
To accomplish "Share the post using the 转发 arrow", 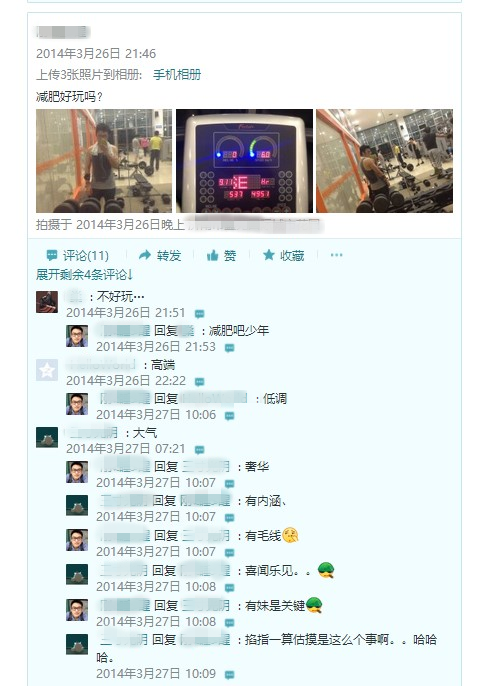I will pyautogui.click(x=160, y=255).
